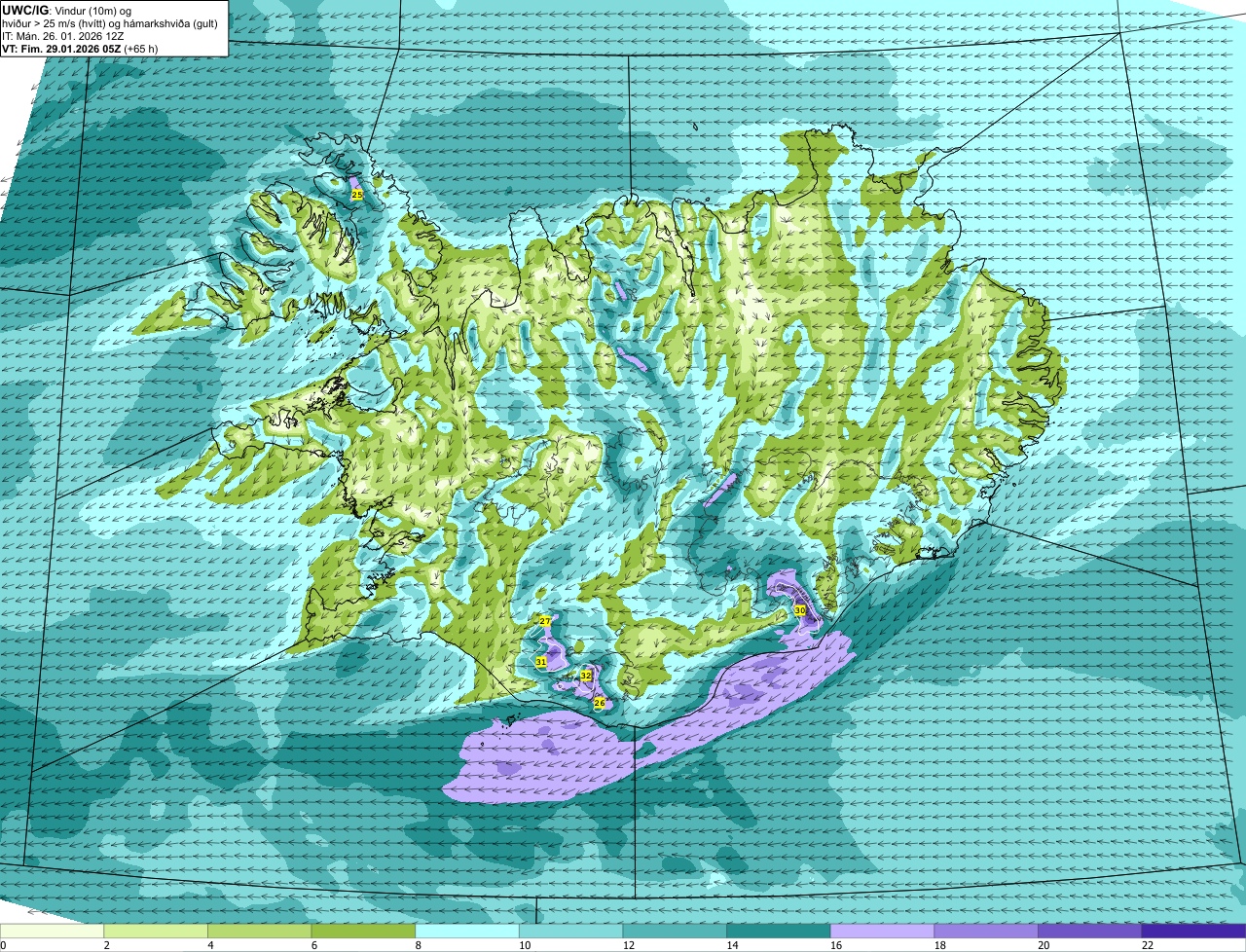Click the scale tick label 22

pyautogui.click(x=1148, y=945)
